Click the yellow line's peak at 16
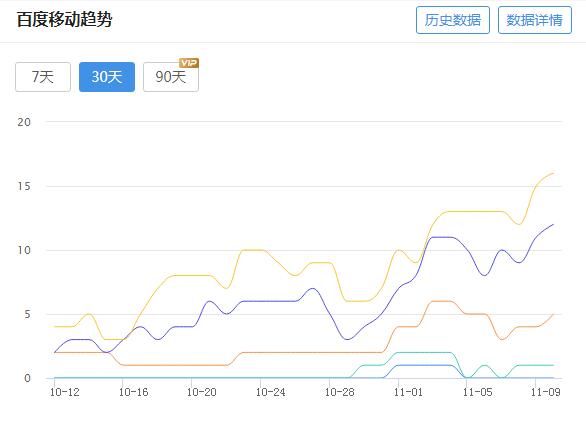The image size is (586, 425). (553, 173)
